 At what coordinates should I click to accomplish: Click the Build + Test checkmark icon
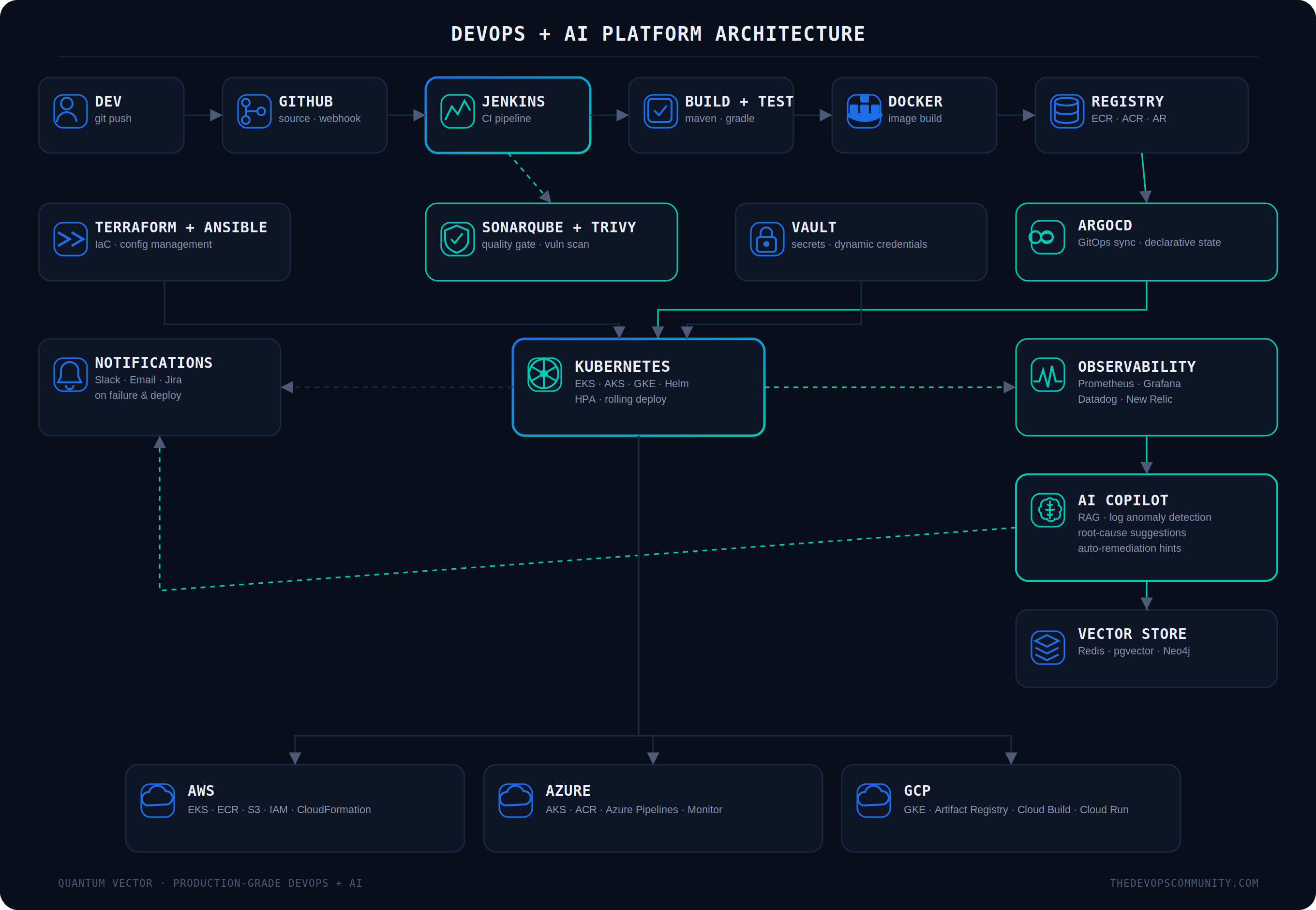point(660,111)
